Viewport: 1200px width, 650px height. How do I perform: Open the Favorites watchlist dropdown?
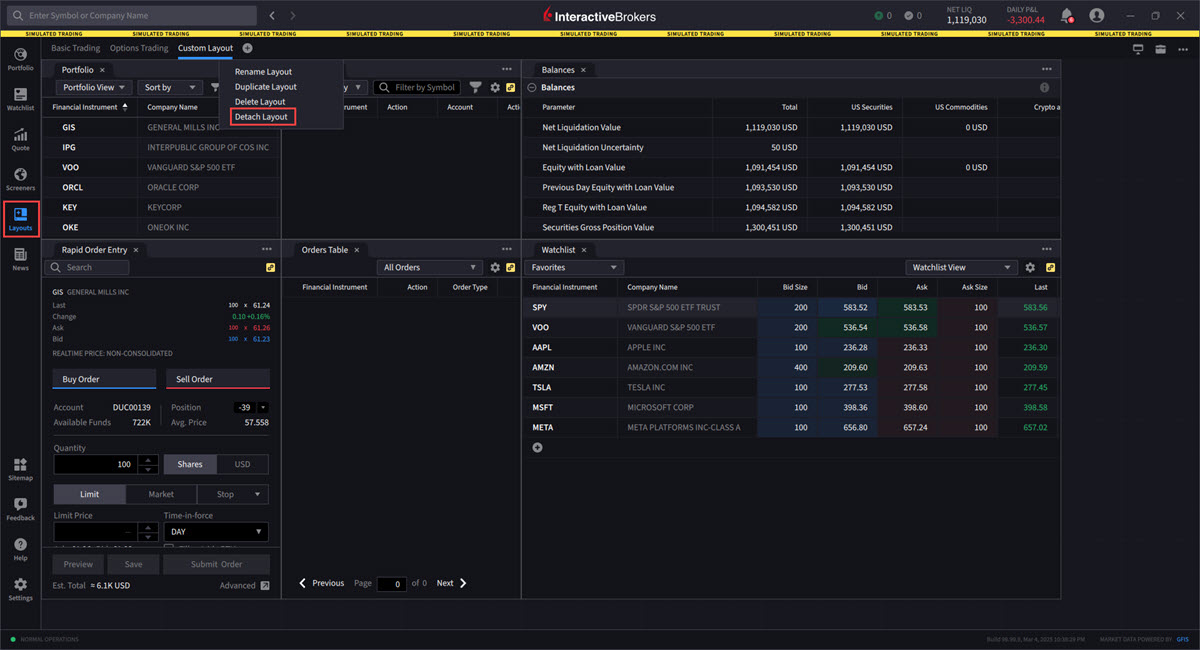pyautogui.click(x=574, y=267)
